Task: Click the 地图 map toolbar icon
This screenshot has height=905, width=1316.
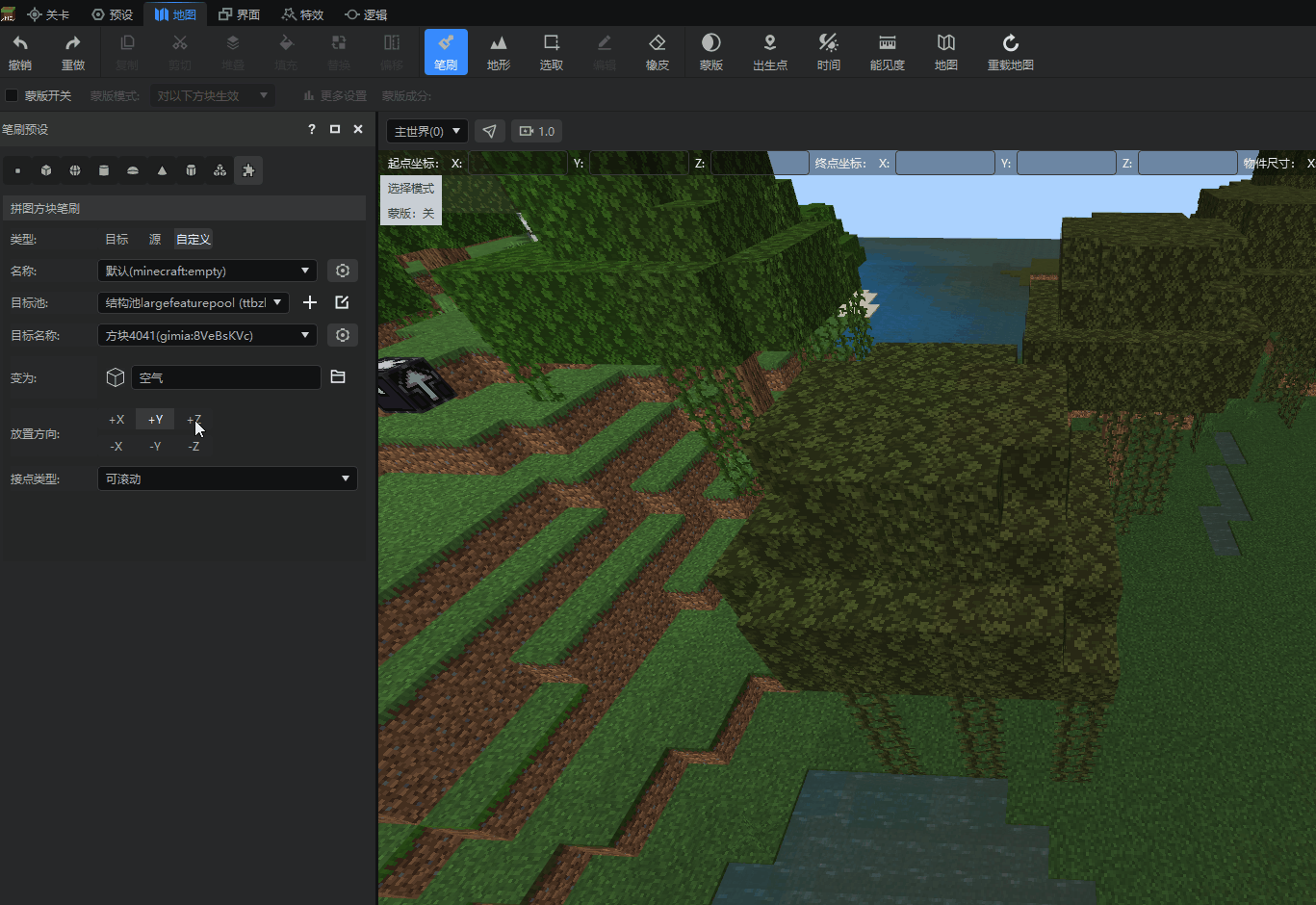Action: 946,52
